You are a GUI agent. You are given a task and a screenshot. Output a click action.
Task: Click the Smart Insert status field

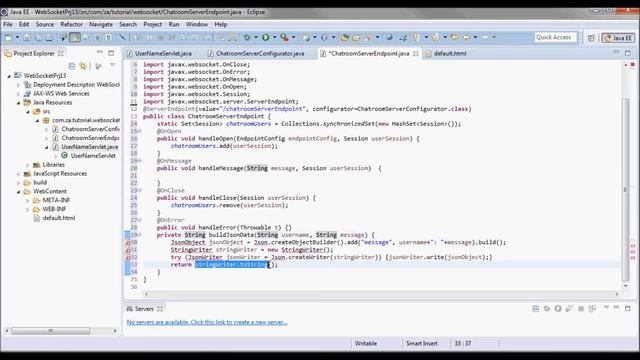(422, 344)
